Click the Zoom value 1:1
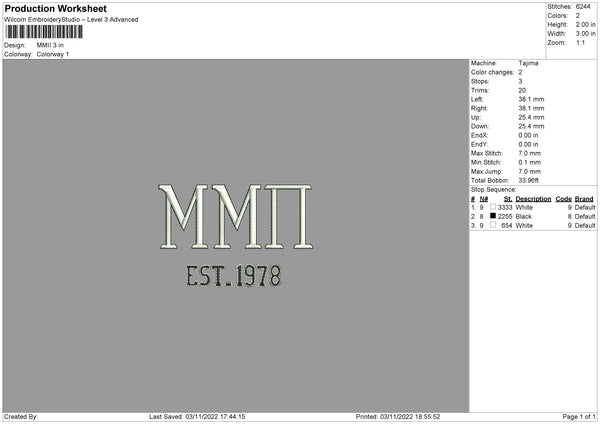 pyautogui.click(x=580, y=42)
